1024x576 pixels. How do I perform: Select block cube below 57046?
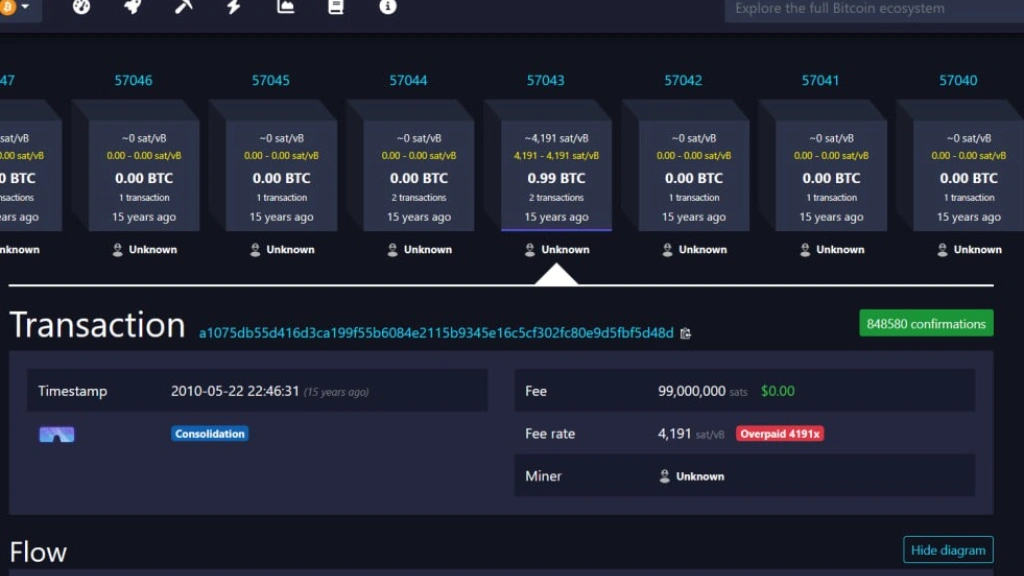(144, 175)
